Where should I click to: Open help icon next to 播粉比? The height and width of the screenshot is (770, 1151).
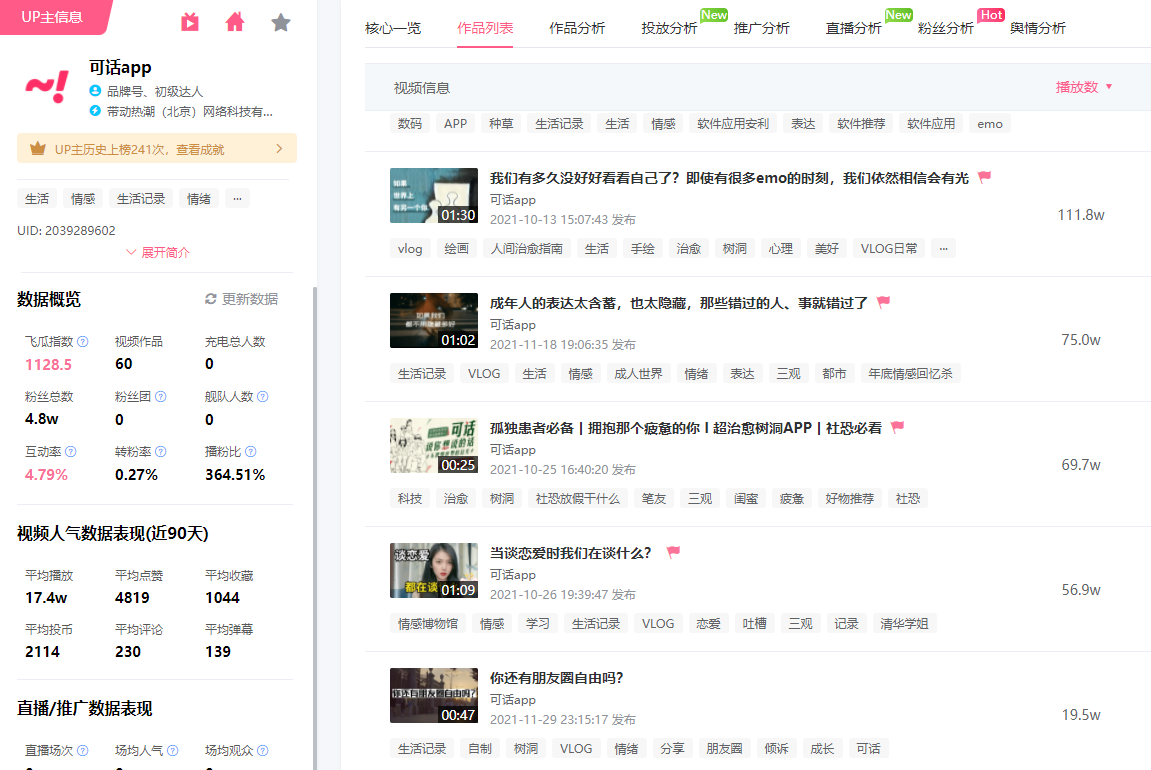251,451
